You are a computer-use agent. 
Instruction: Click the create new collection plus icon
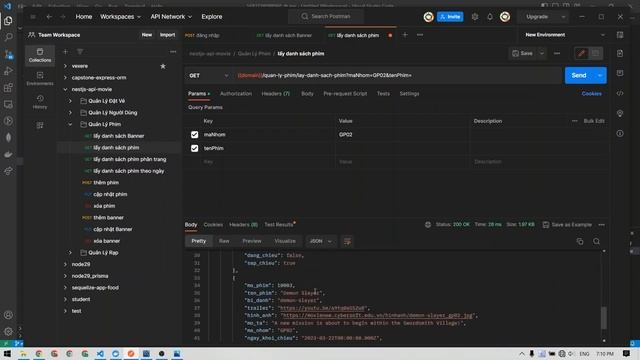[x=65, y=52]
